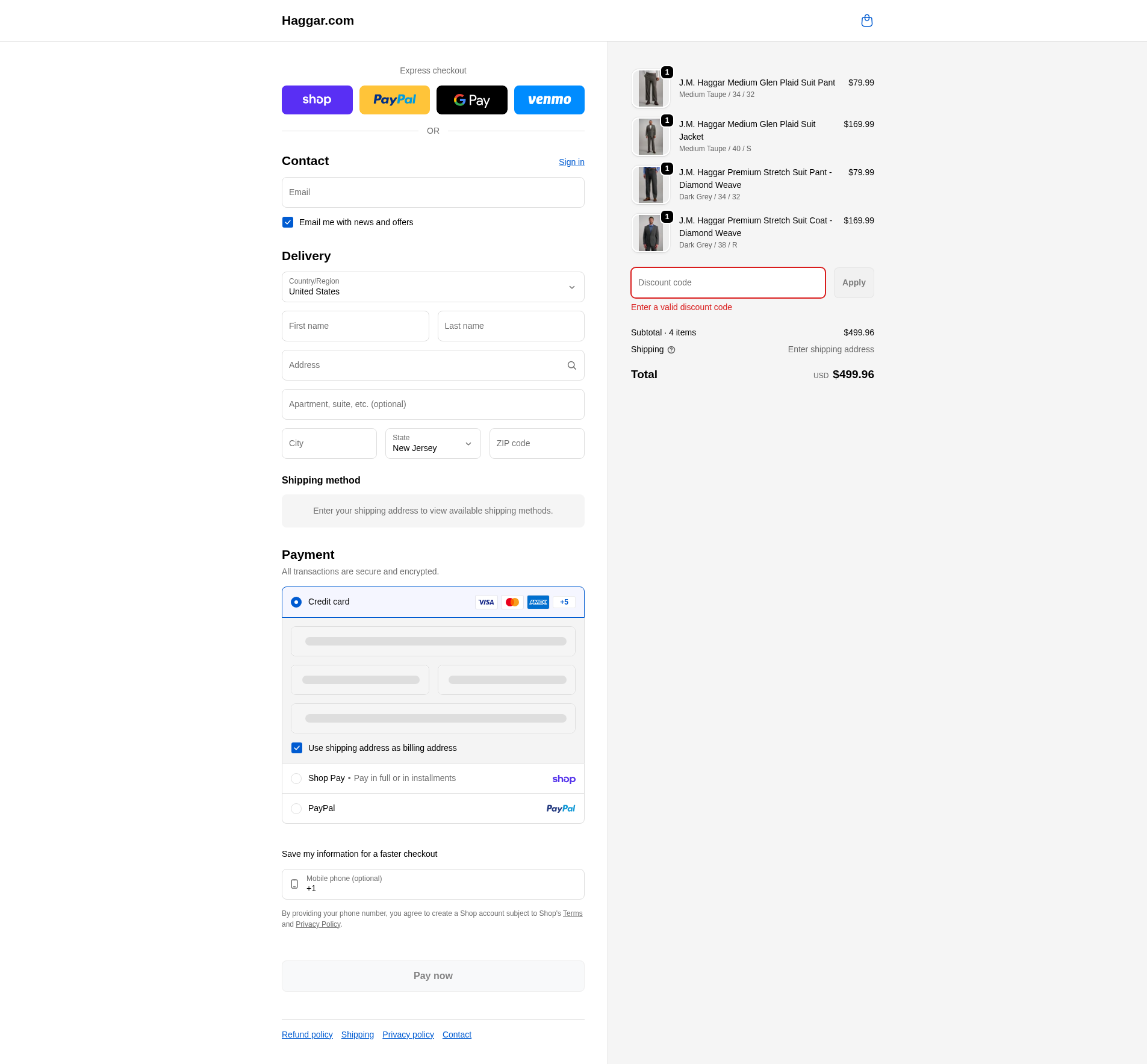Toggle Use shipping address as billing address
The width and height of the screenshot is (1147, 1064).
(297, 748)
